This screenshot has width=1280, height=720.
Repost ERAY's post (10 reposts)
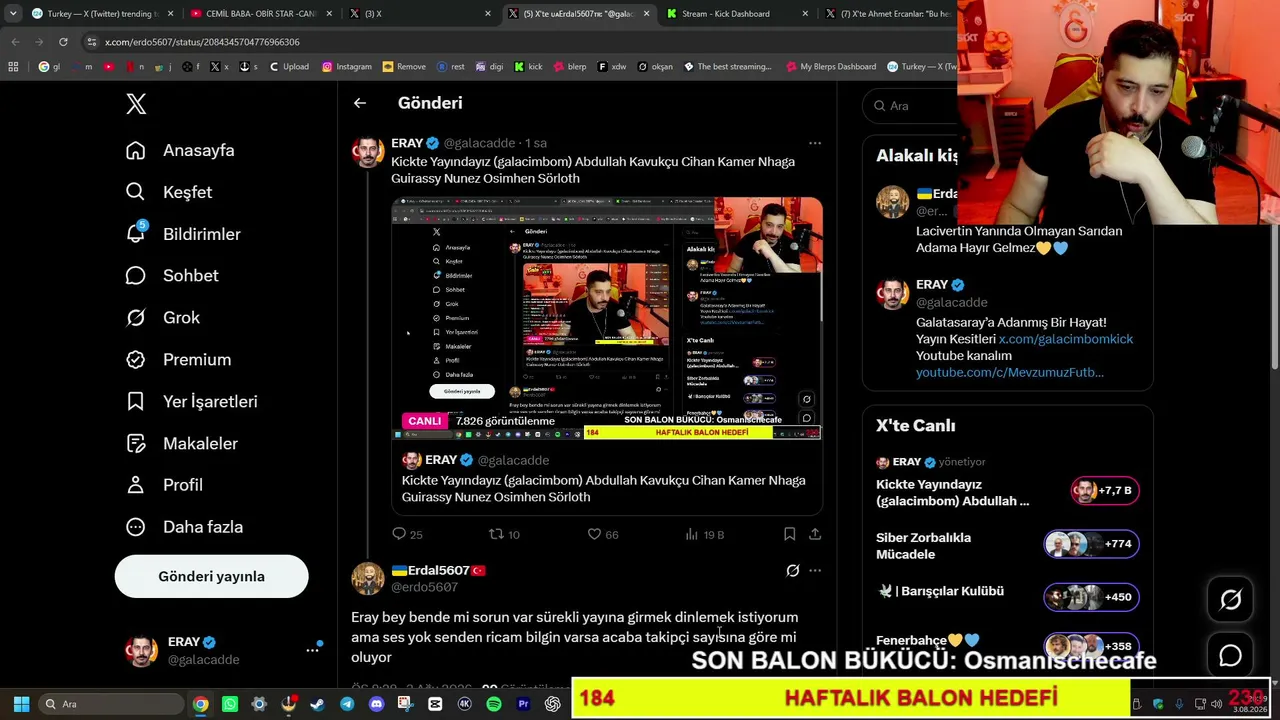point(504,534)
